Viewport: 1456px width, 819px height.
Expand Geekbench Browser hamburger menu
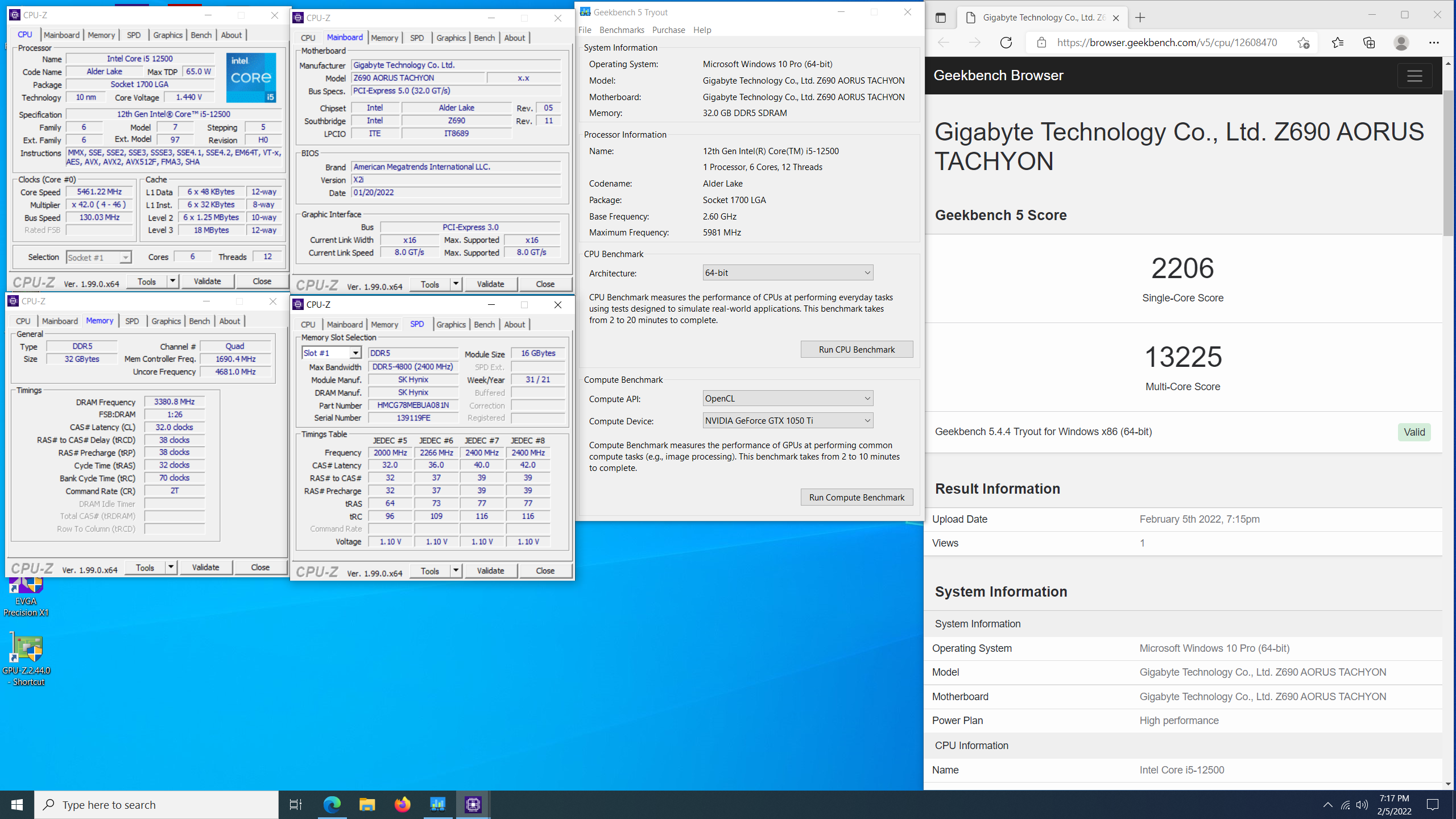[x=1414, y=76]
